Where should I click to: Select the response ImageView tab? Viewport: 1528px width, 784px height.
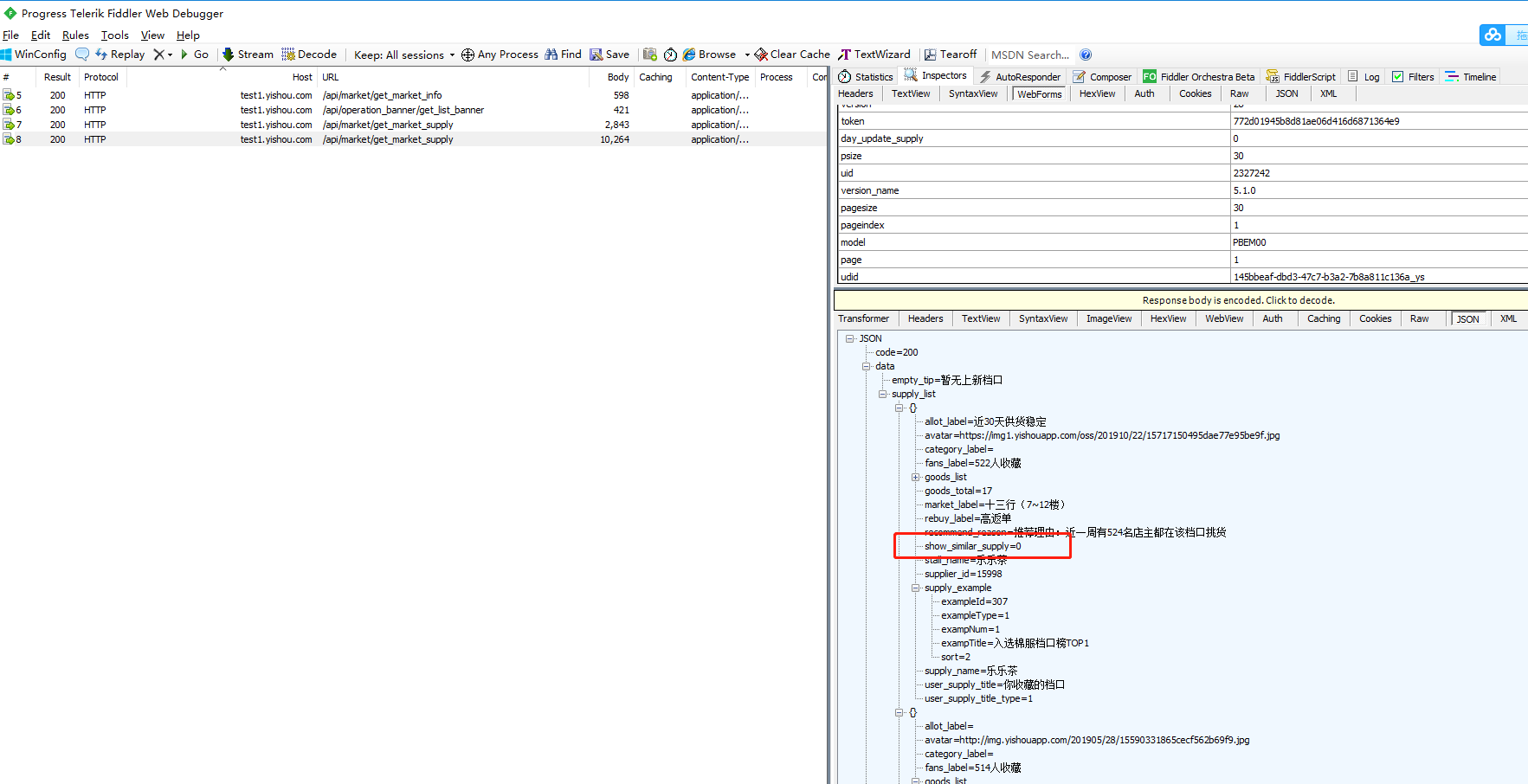[x=1109, y=318]
